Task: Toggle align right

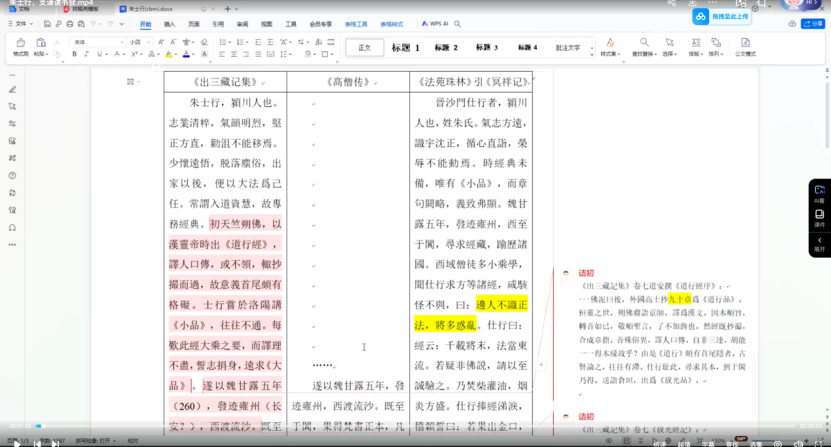Action: 246,54
